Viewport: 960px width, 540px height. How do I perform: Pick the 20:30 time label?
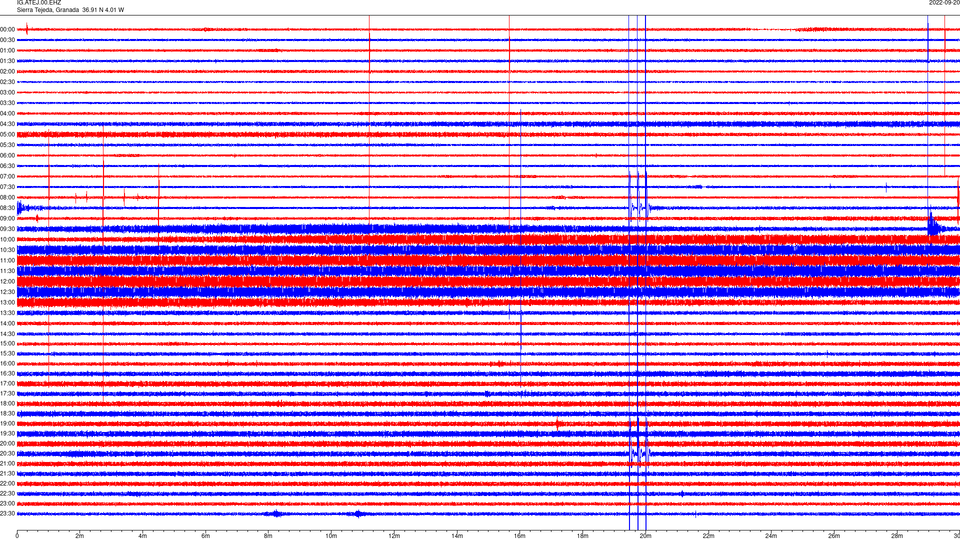pos(7,454)
